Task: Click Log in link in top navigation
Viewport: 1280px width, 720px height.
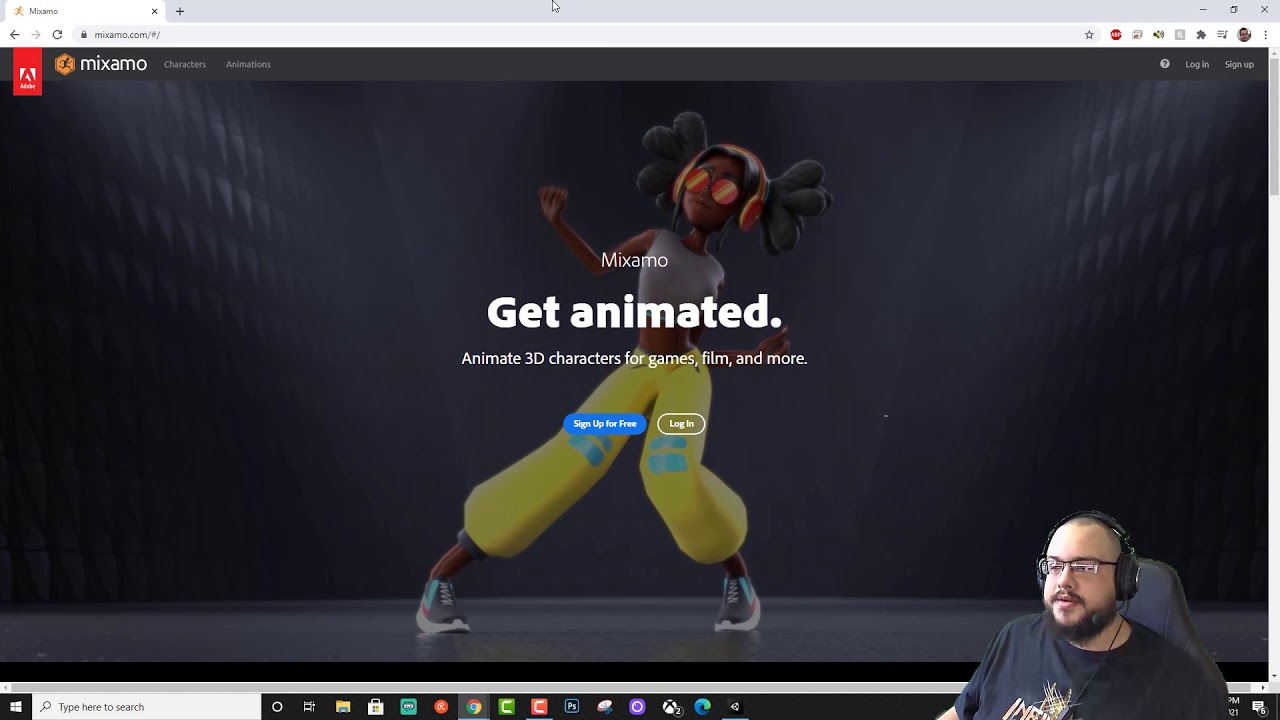Action: (x=1197, y=64)
